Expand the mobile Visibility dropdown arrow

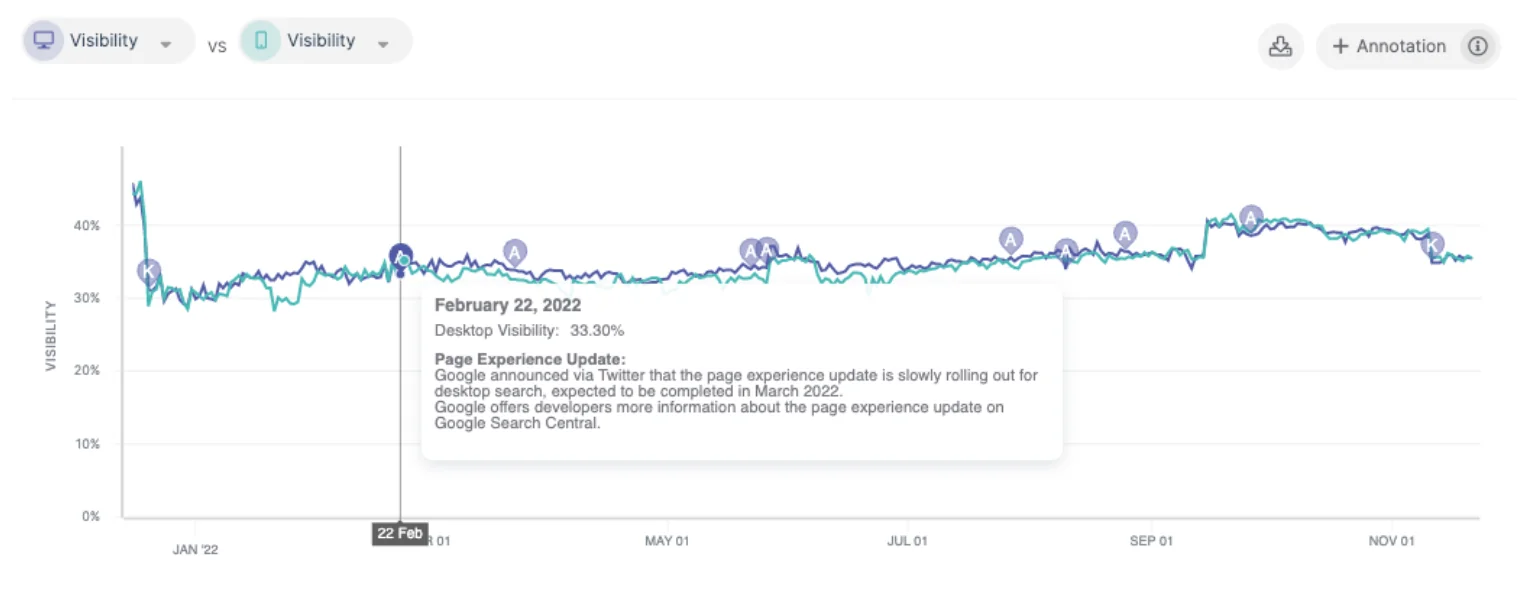point(383,44)
